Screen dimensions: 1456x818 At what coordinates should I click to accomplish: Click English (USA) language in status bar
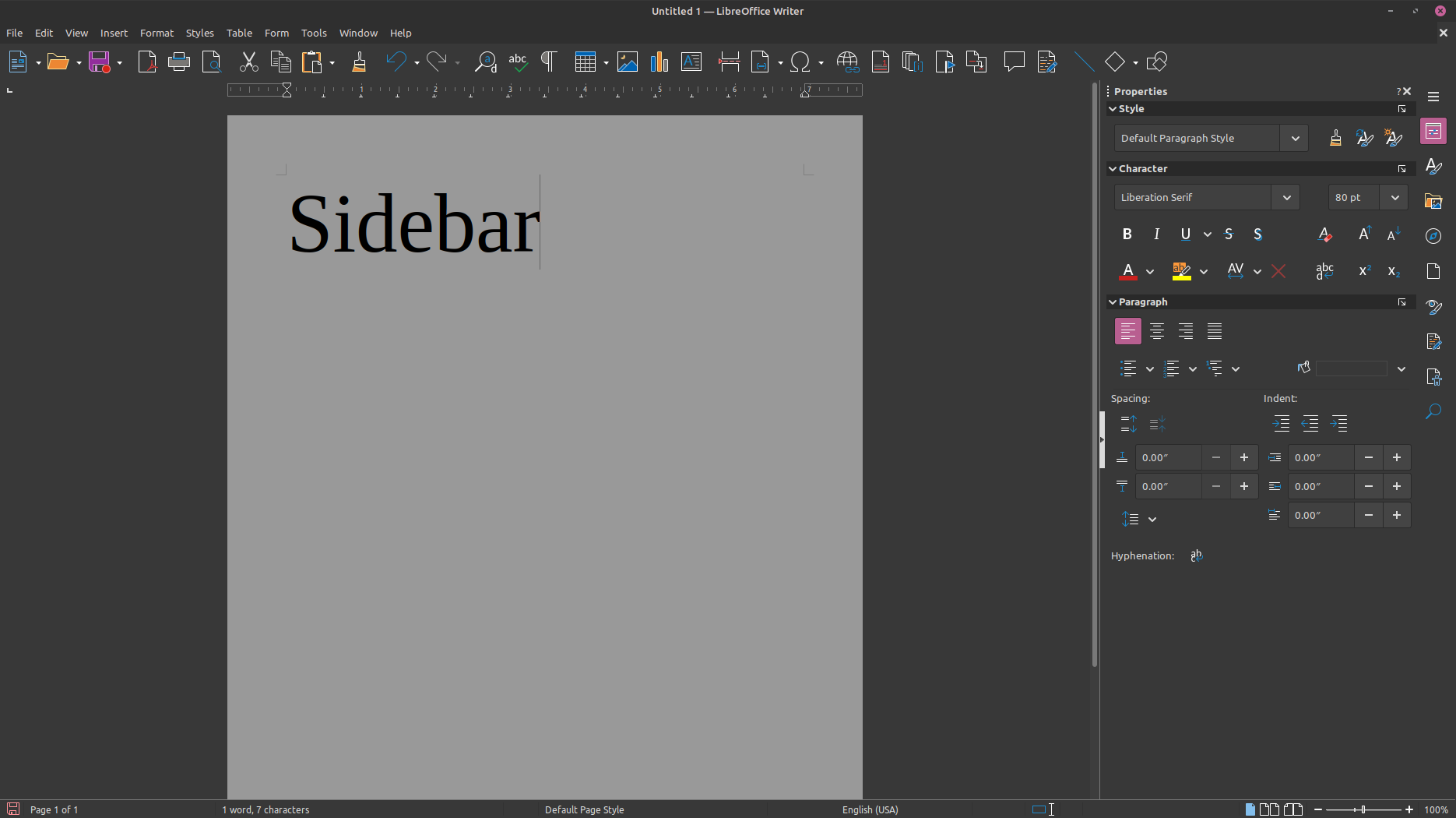pos(870,809)
